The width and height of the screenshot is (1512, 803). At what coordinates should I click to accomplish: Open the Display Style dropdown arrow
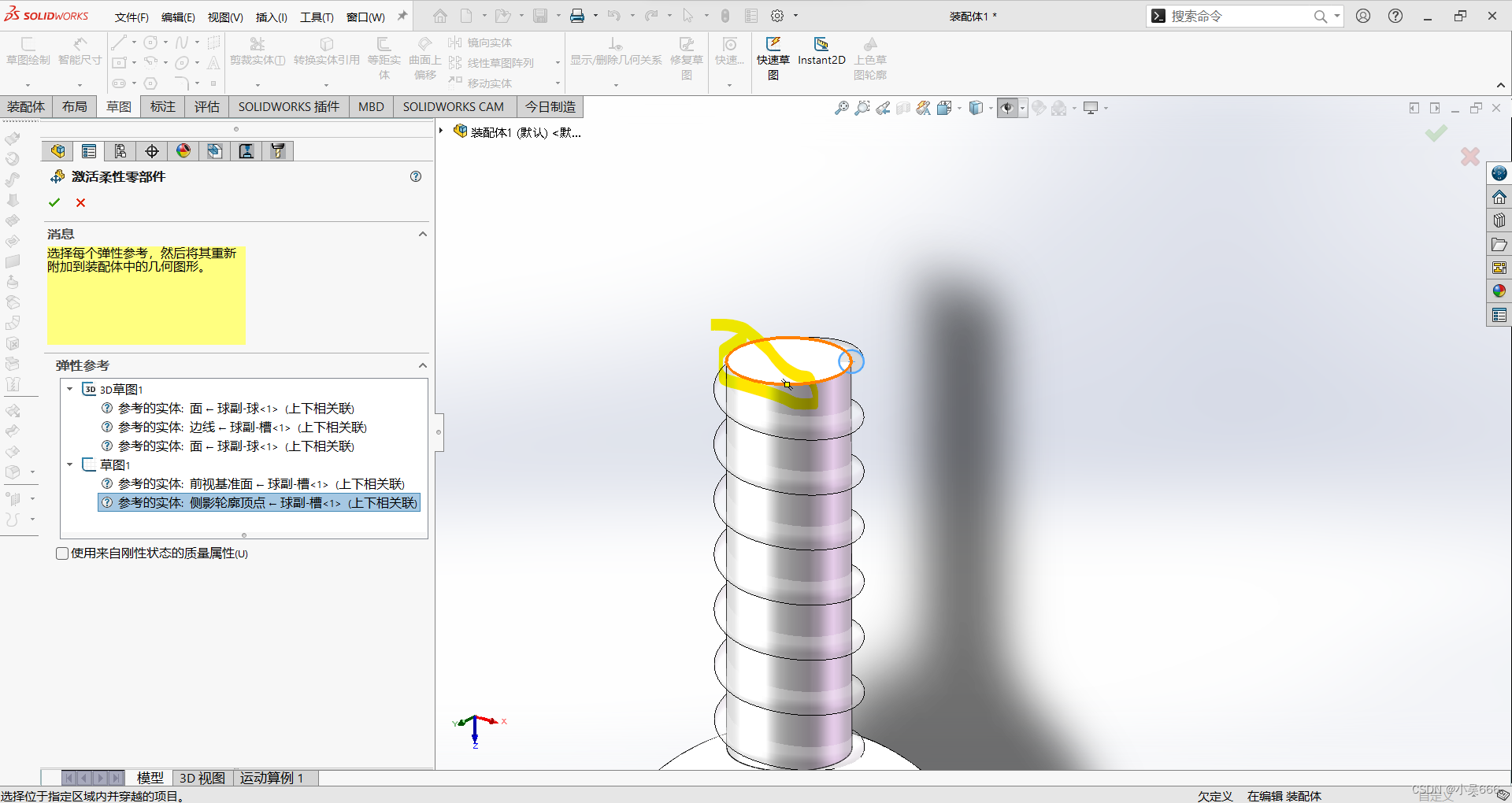pos(990,108)
